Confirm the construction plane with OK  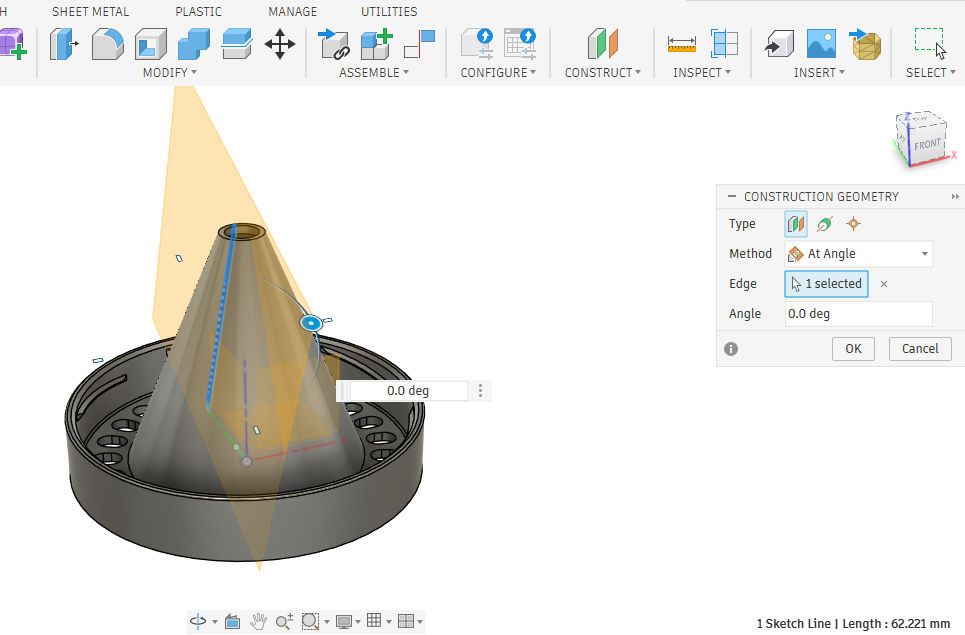point(853,349)
